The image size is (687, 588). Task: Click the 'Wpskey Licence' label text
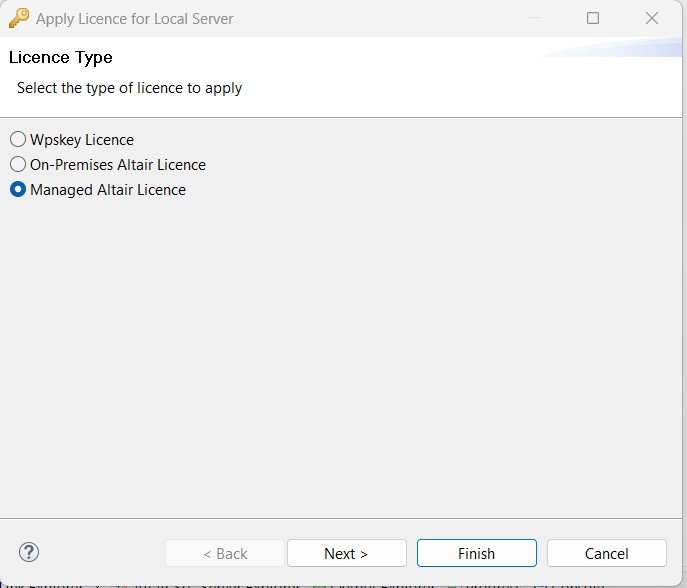click(82, 140)
